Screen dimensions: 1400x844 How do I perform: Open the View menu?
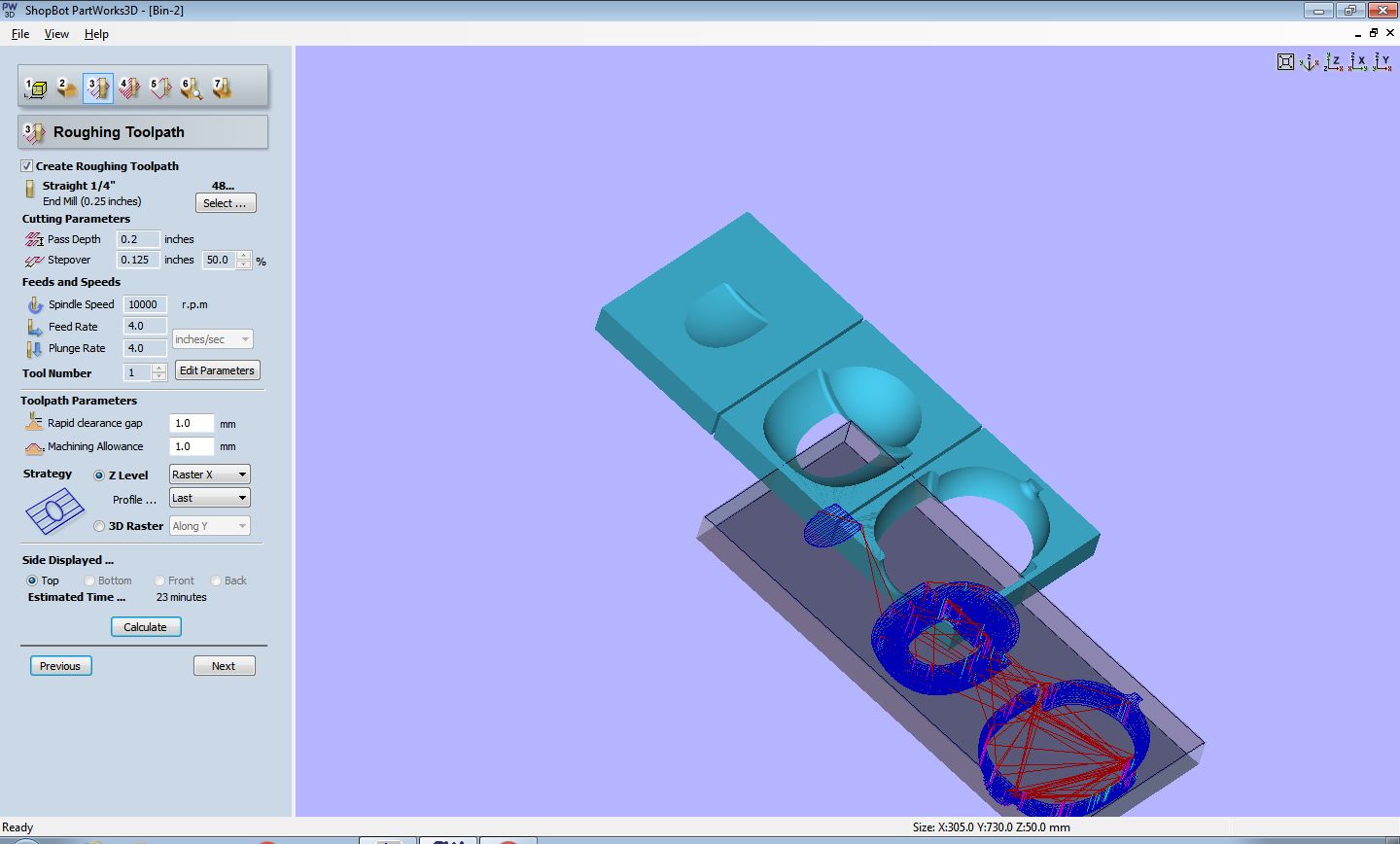(x=56, y=34)
